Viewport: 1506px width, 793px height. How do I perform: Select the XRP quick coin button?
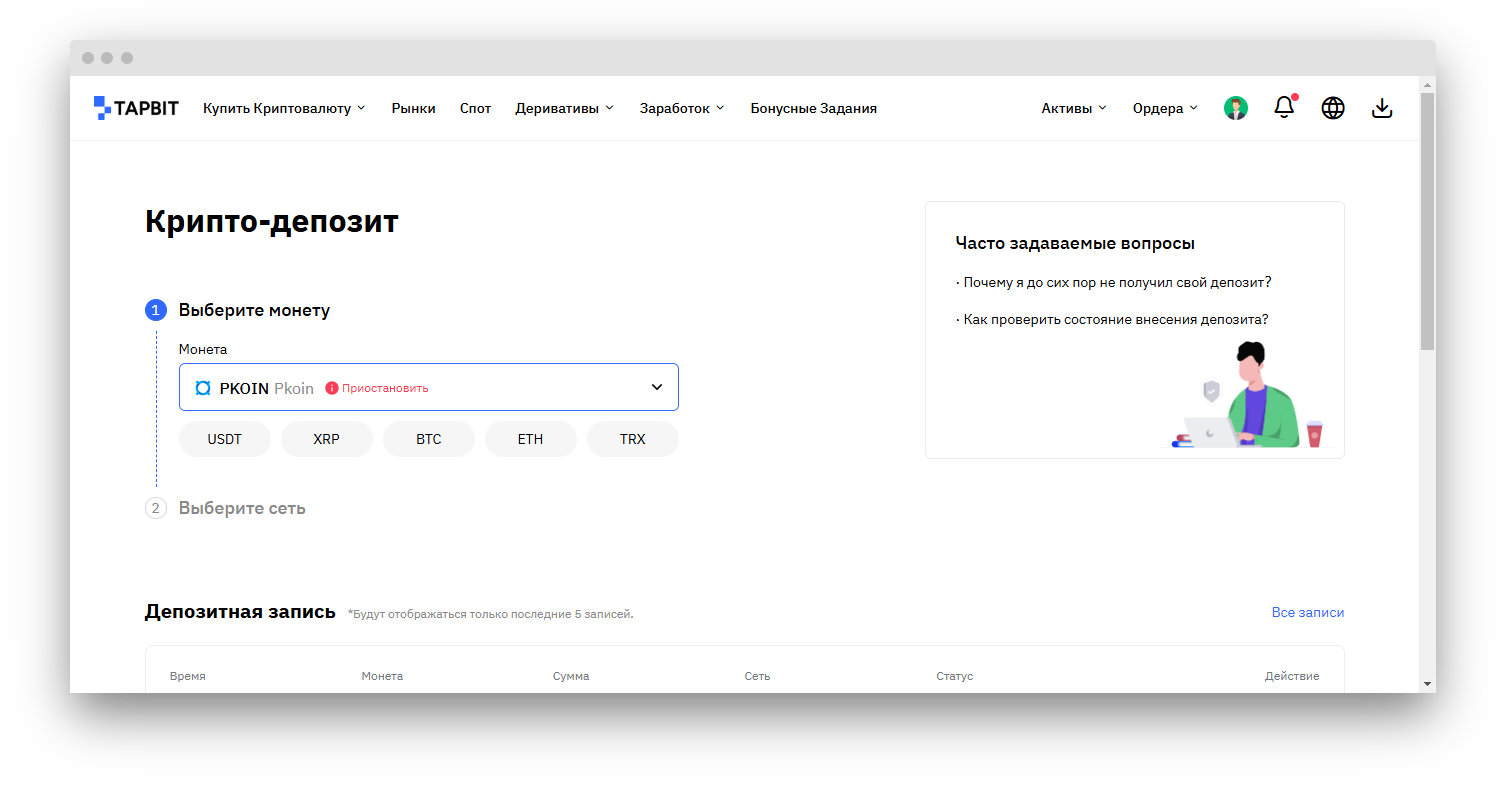(x=327, y=439)
